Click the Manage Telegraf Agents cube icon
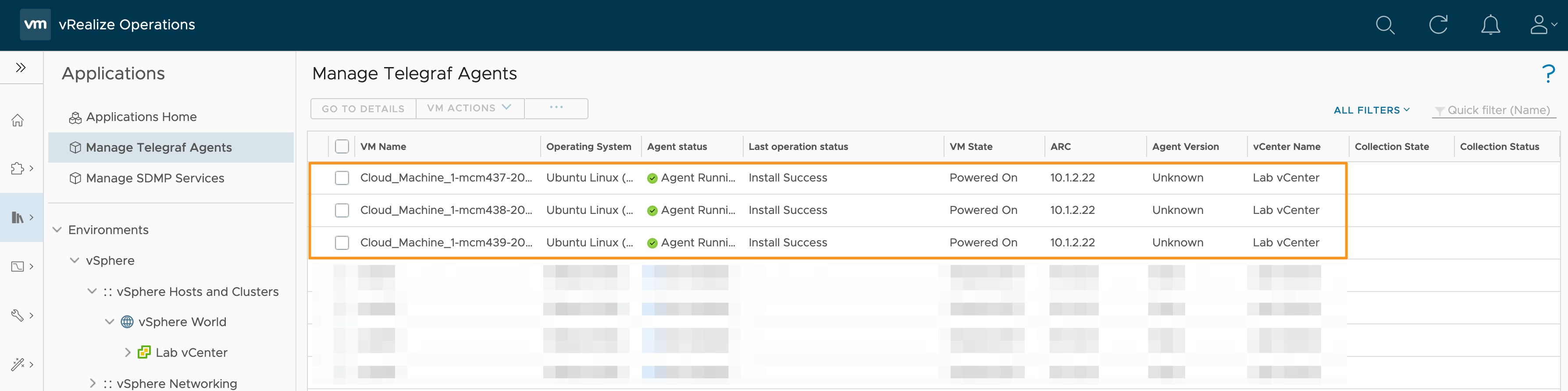The width and height of the screenshot is (1568, 391). (x=75, y=148)
